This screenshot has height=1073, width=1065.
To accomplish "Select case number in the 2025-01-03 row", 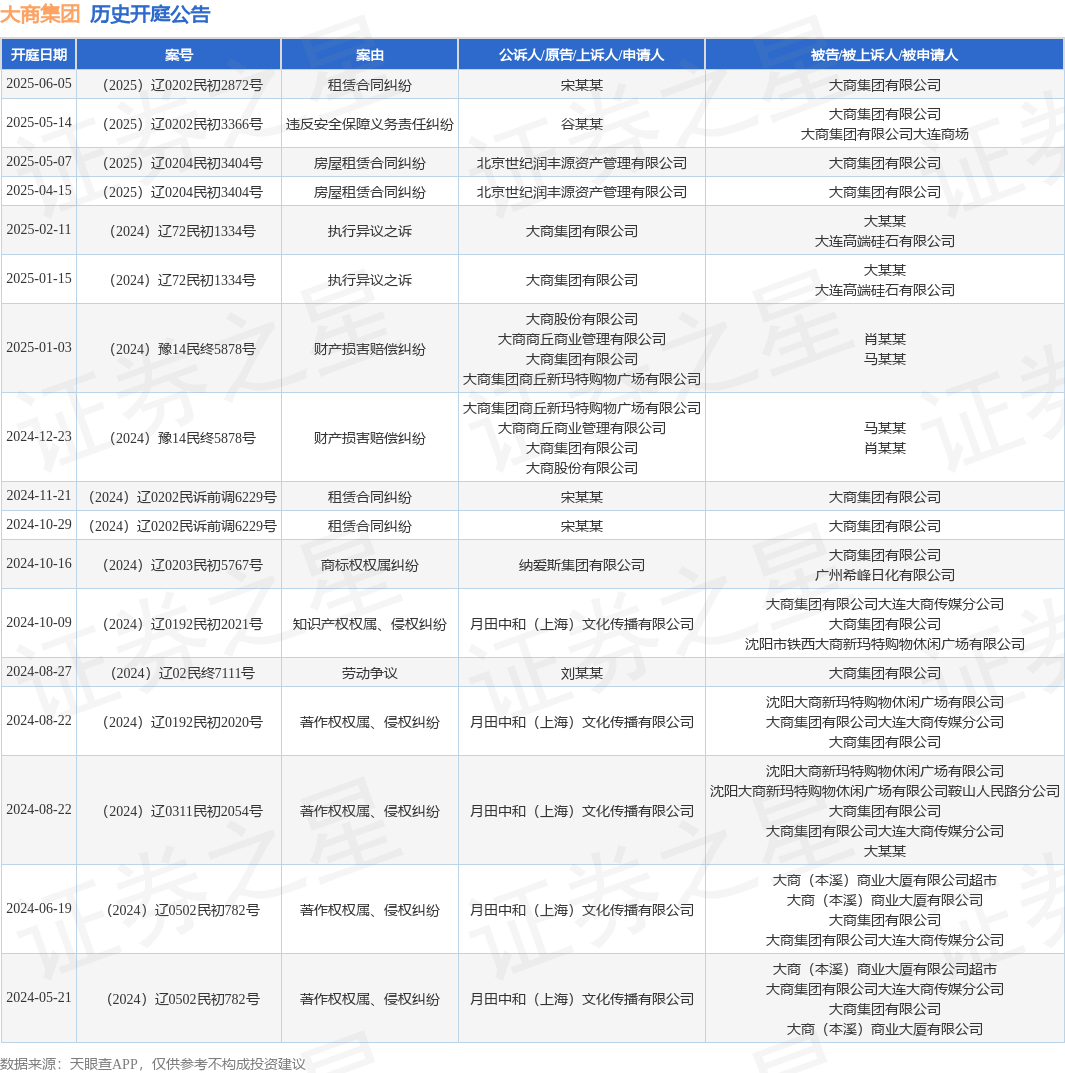I will [179, 350].
